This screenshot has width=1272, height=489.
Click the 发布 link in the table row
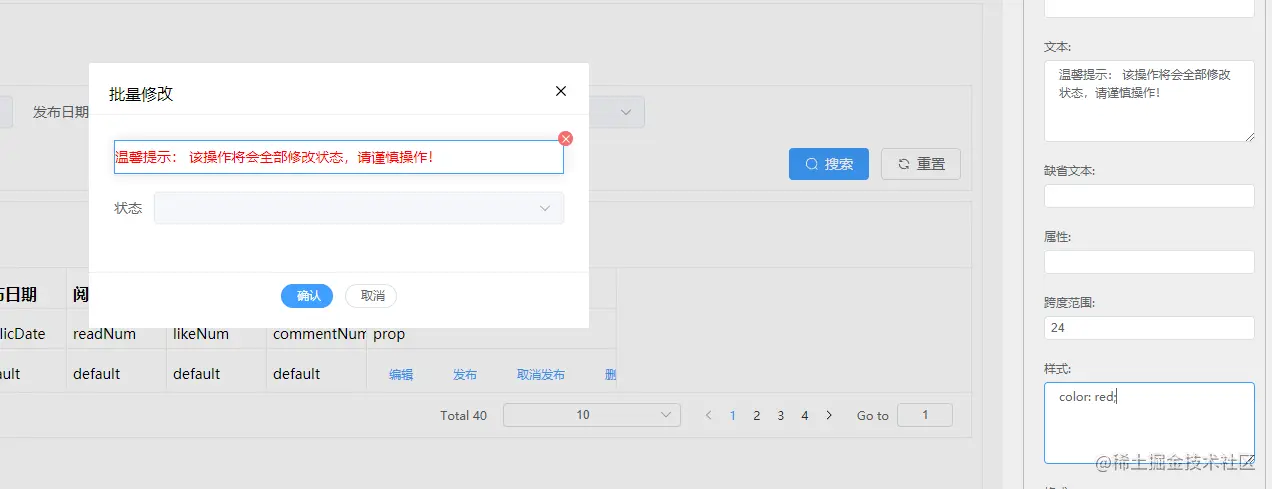coord(465,375)
